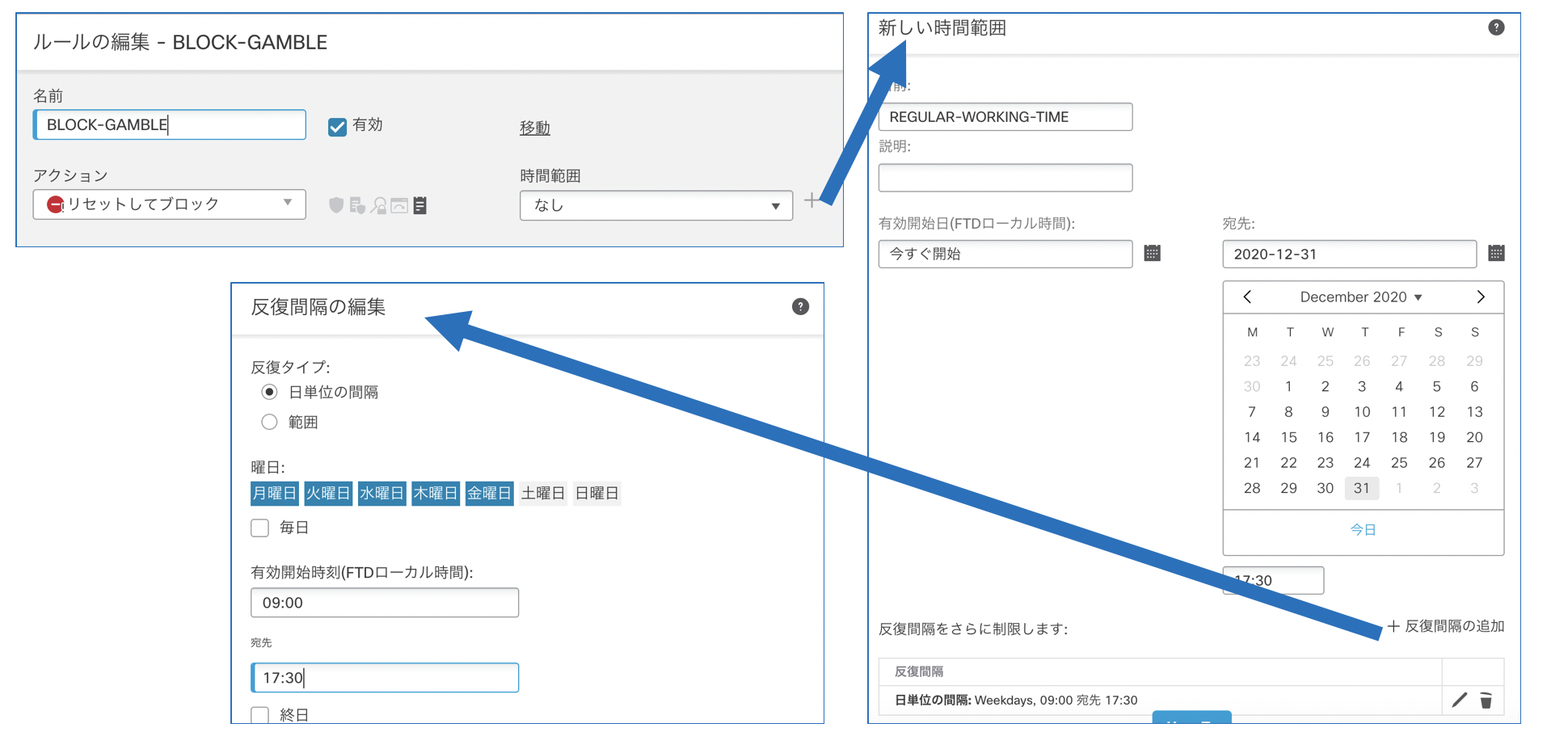Screen dimensions: 1568x753
Task: Open the December 2020 month selector
Action: (1361, 297)
